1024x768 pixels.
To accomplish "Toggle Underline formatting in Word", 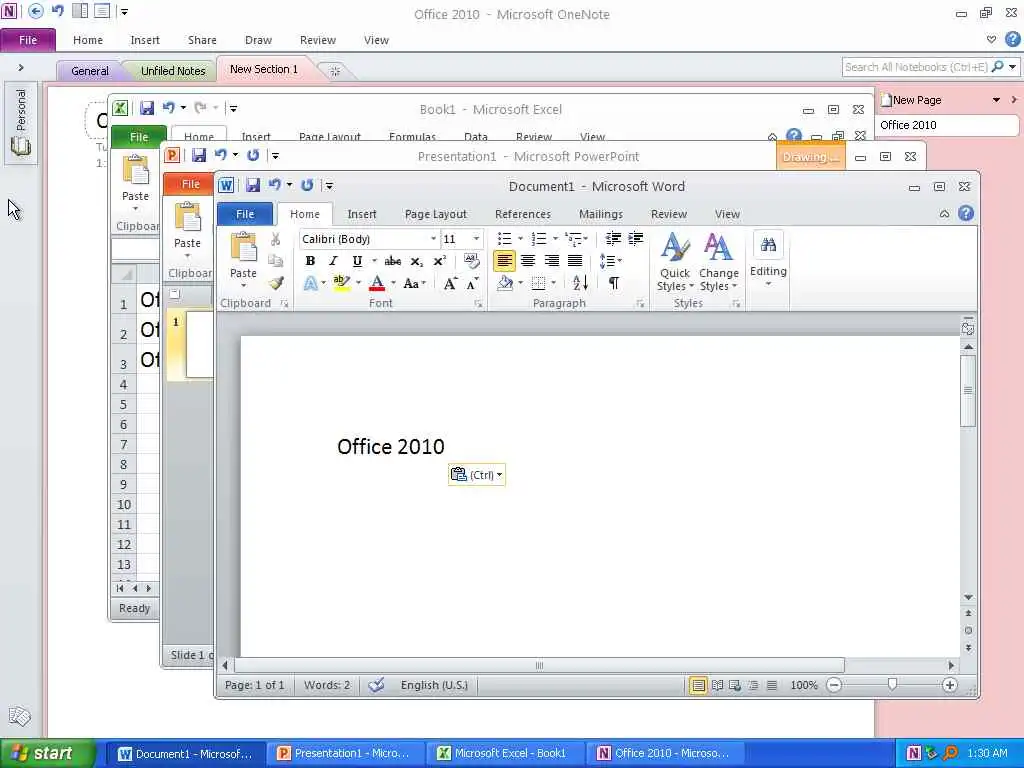I will 357,261.
